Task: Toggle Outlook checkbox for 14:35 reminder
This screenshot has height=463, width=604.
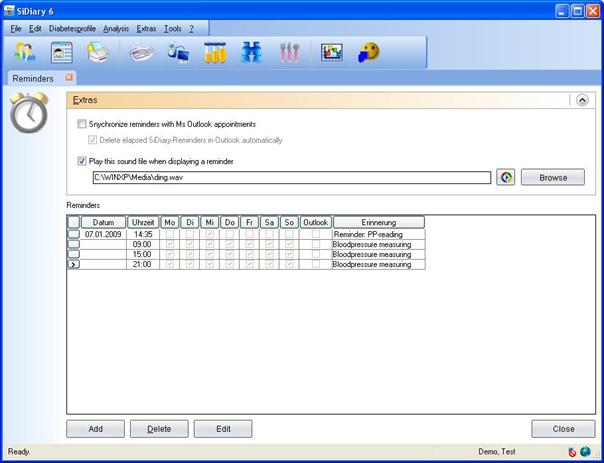Action: tap(316, 234)
